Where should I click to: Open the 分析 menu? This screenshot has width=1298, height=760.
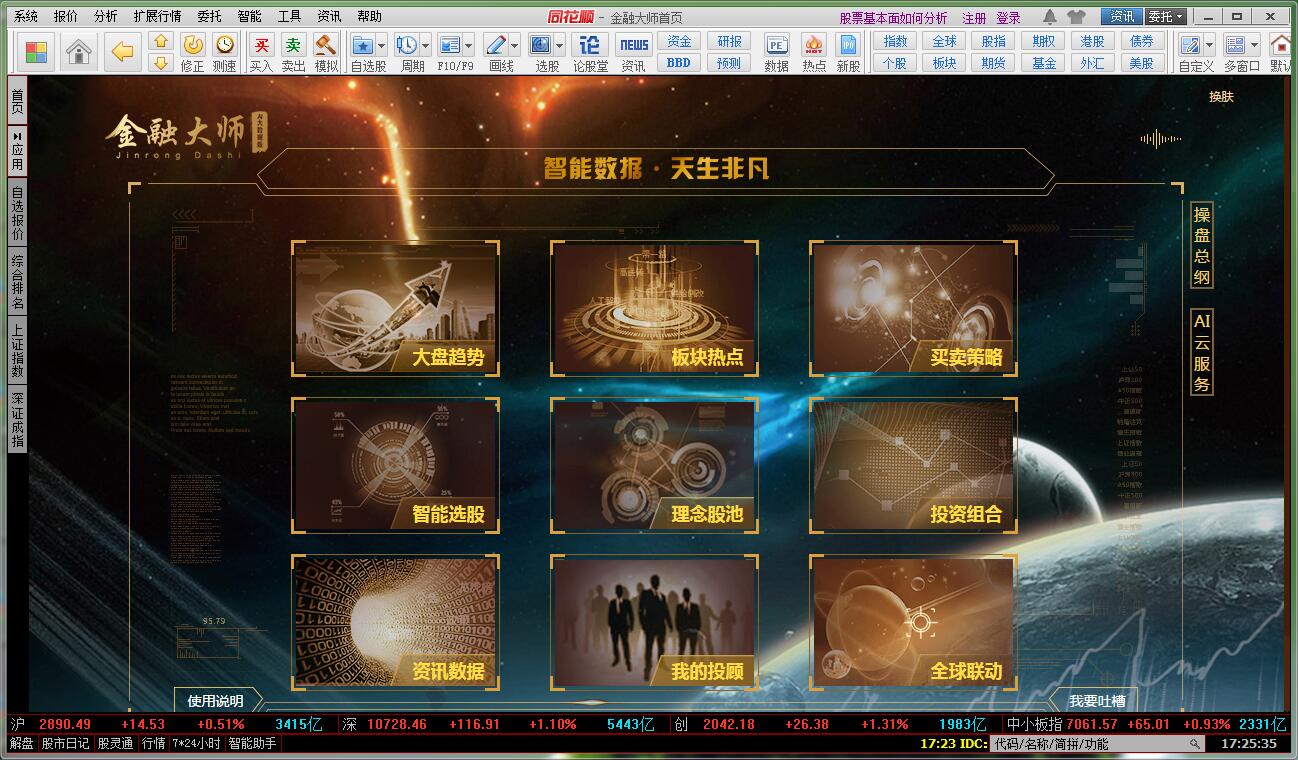tap(105, 17)
